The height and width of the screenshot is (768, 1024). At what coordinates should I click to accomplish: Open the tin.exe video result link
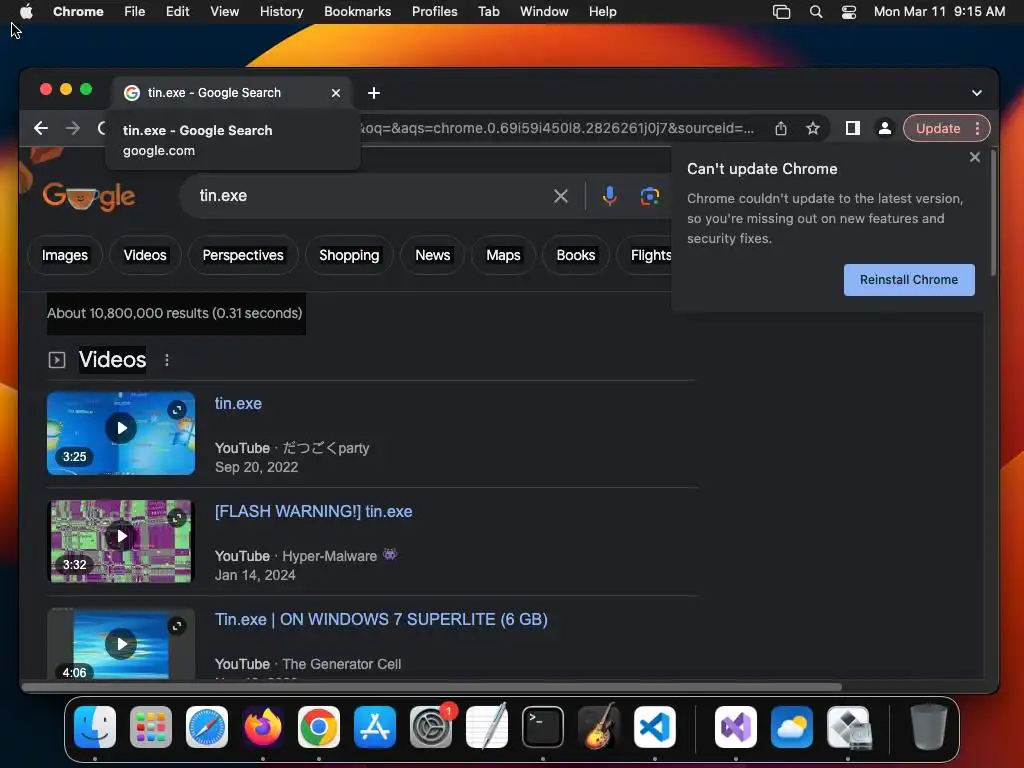pos(238,404)
